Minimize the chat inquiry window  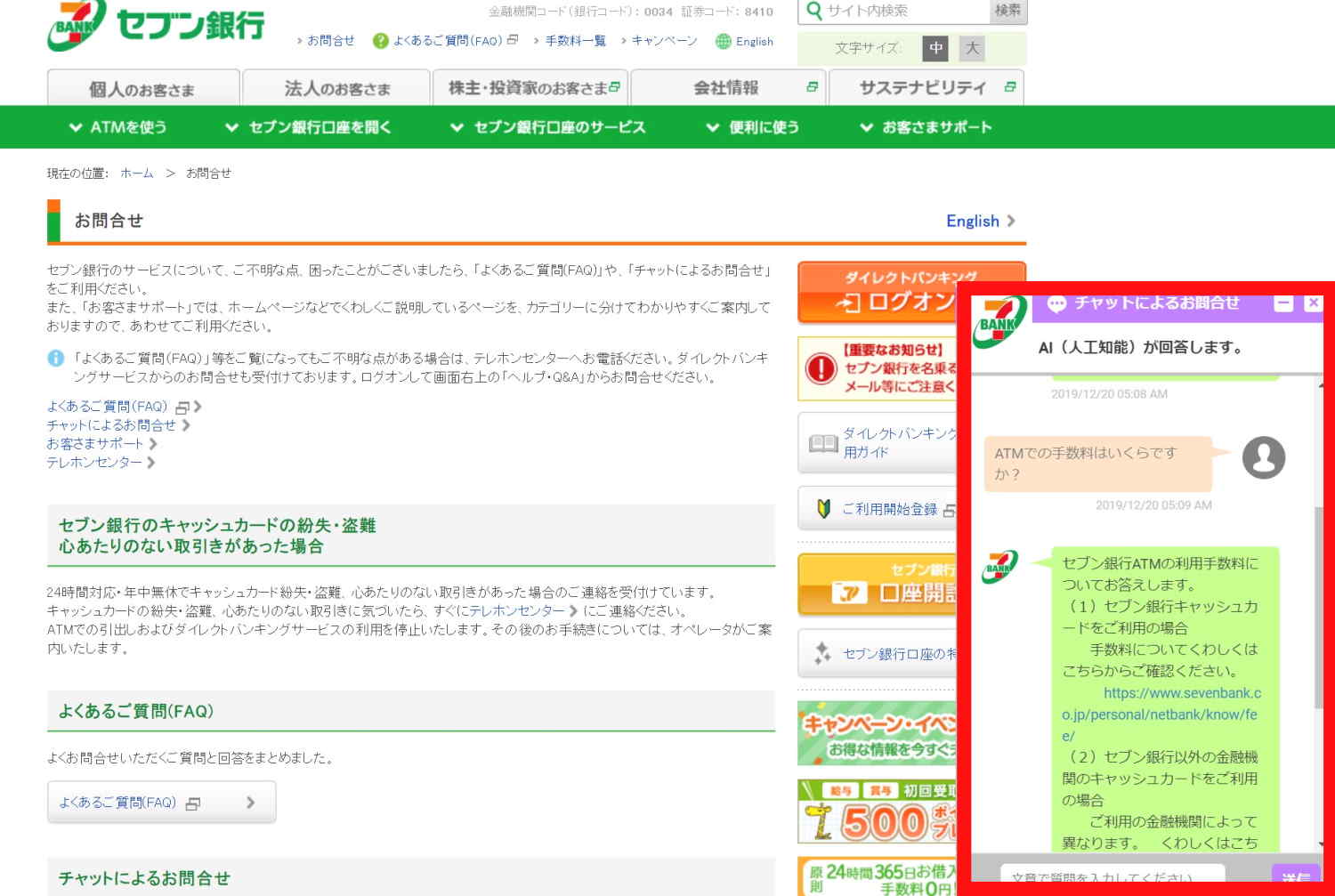[x=1283, y=303]
